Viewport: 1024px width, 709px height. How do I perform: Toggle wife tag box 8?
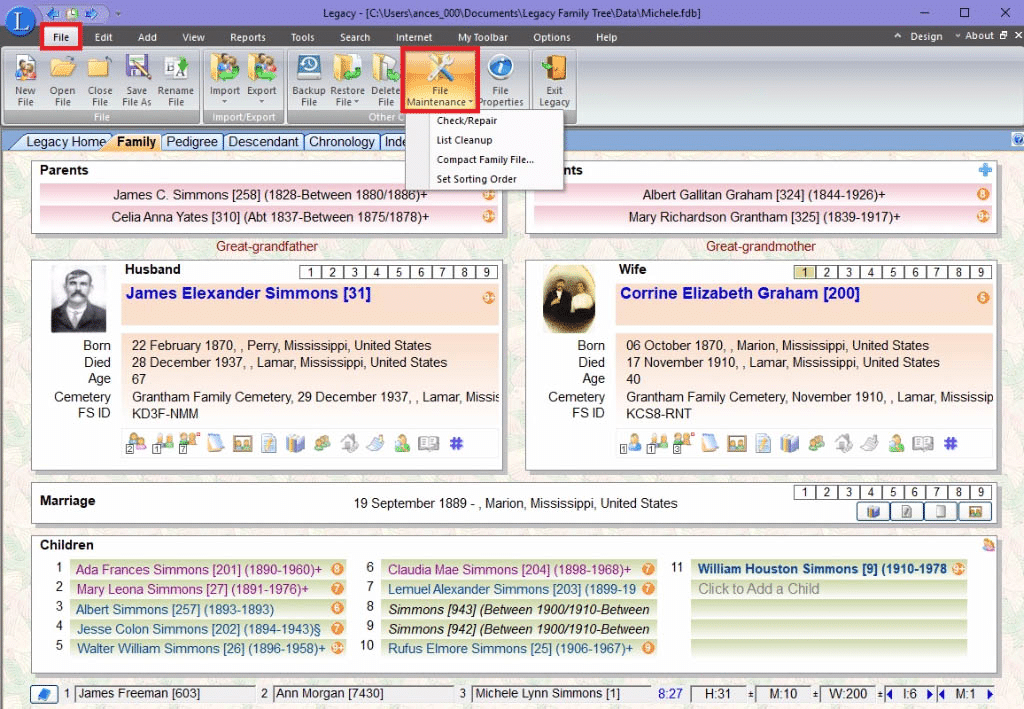coord(959,272)
